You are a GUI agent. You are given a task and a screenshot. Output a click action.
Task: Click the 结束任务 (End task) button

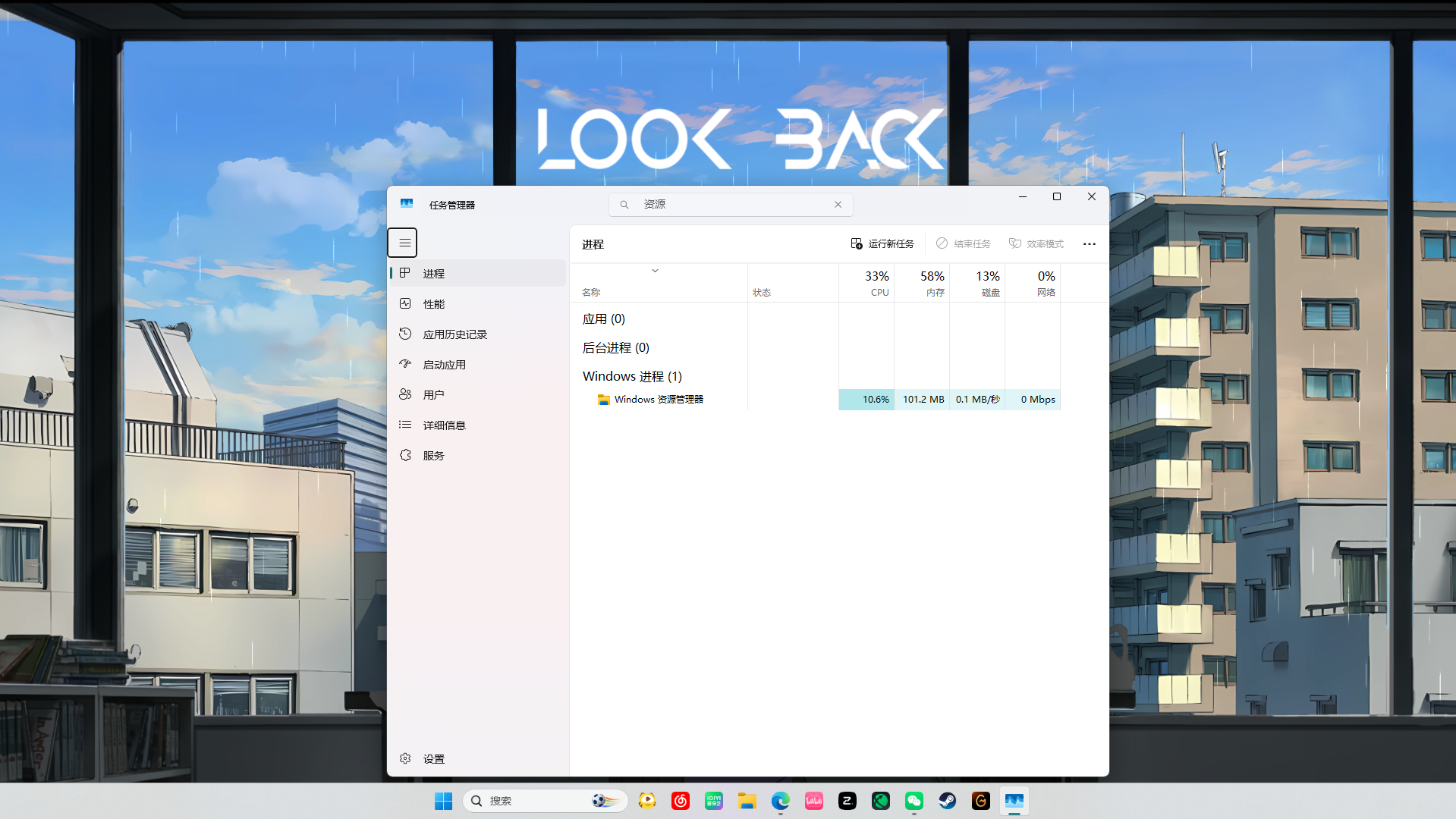click(964, 243)
